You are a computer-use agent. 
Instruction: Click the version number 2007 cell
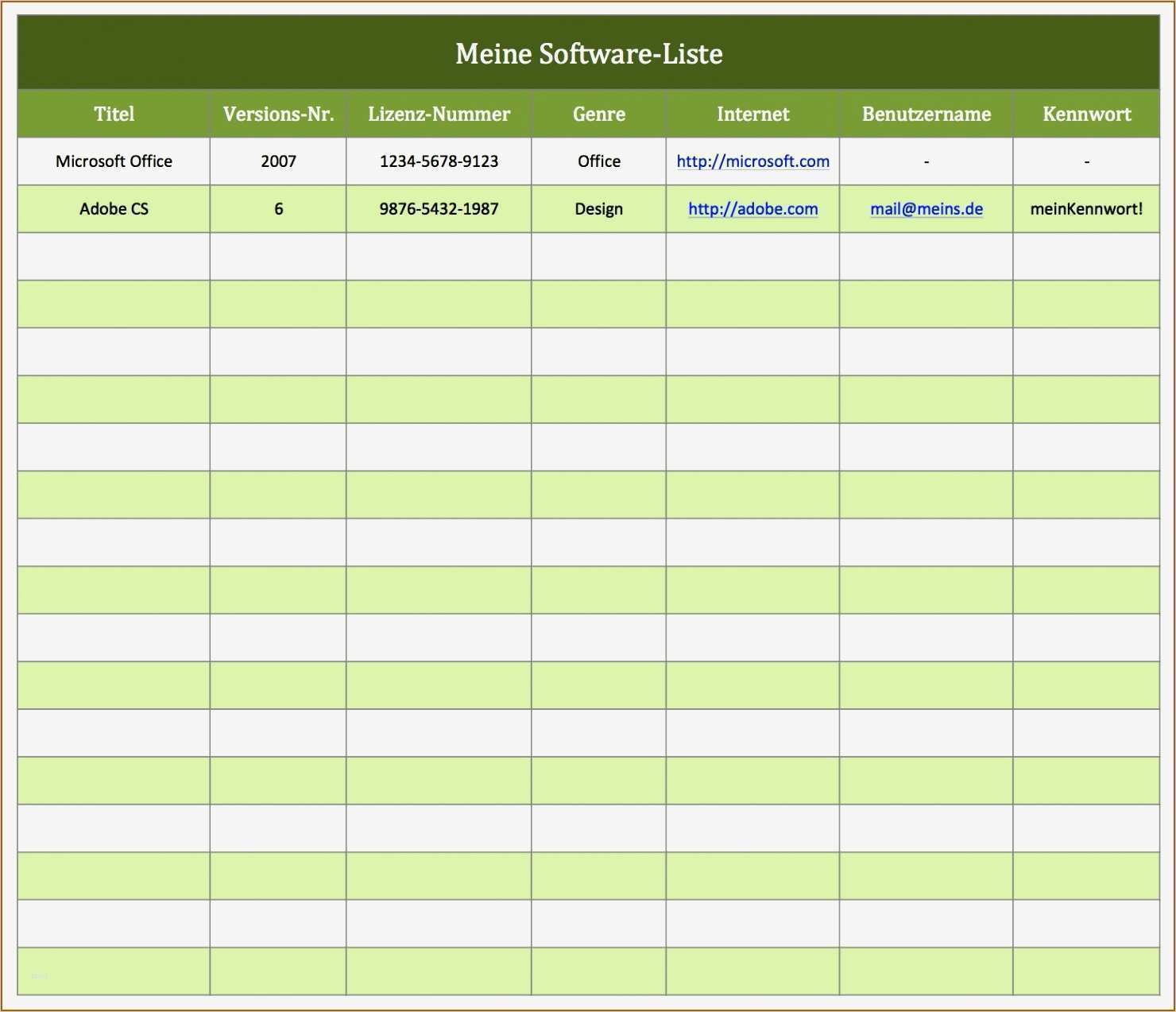click(277, 161)
